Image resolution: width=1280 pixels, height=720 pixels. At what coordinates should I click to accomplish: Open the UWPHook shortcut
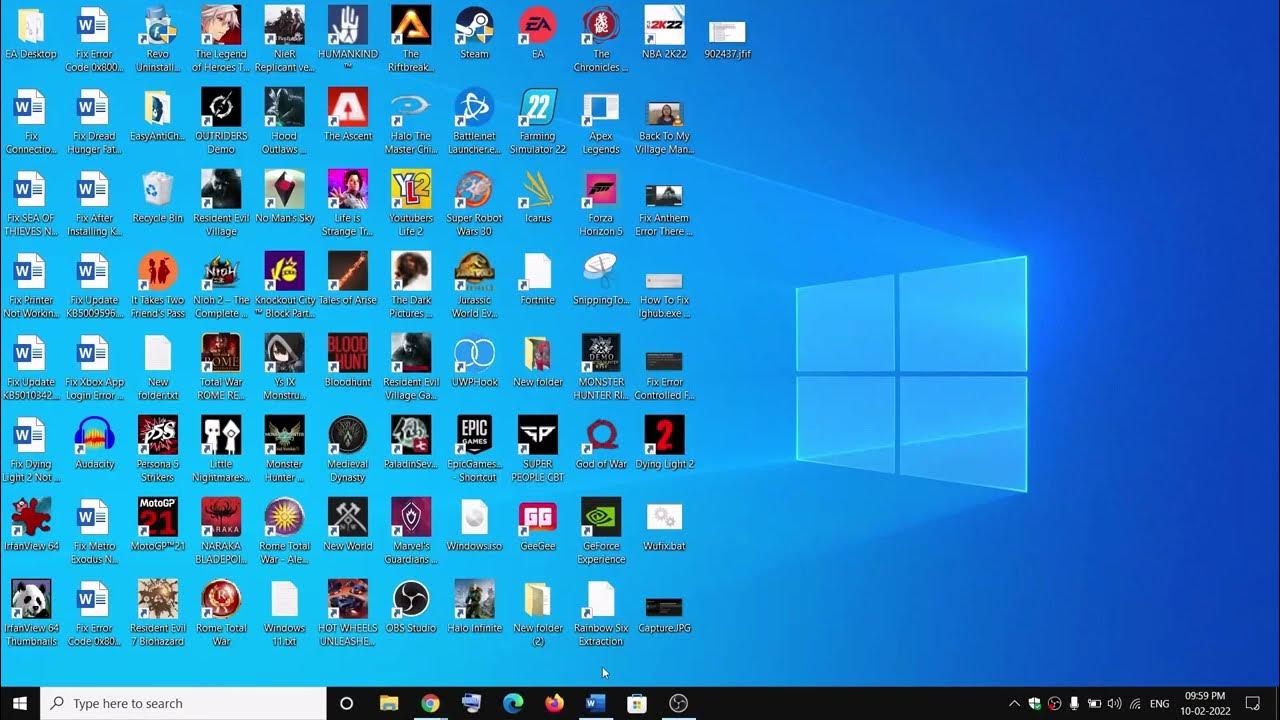[x=474, y=361]
